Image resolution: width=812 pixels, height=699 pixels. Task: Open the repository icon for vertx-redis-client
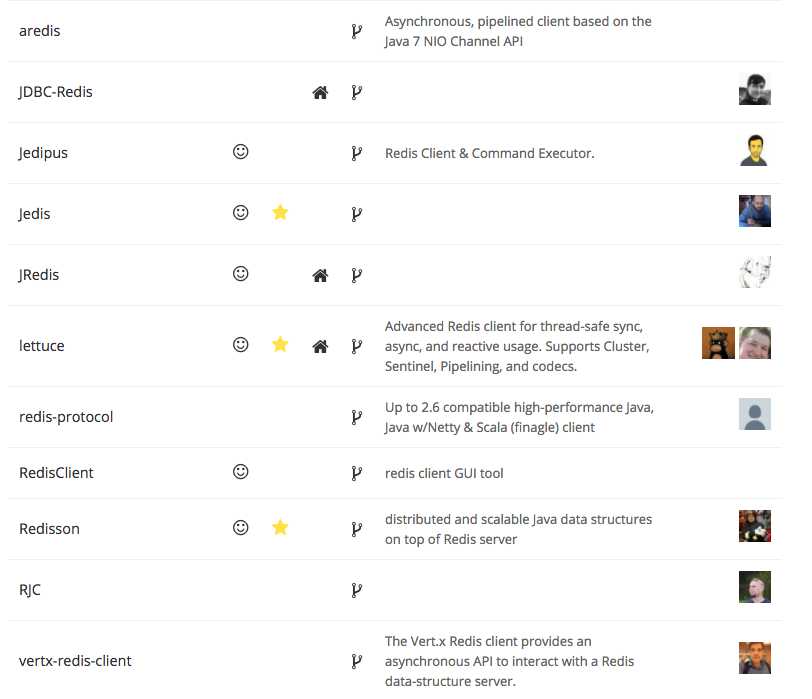point(356,661)
